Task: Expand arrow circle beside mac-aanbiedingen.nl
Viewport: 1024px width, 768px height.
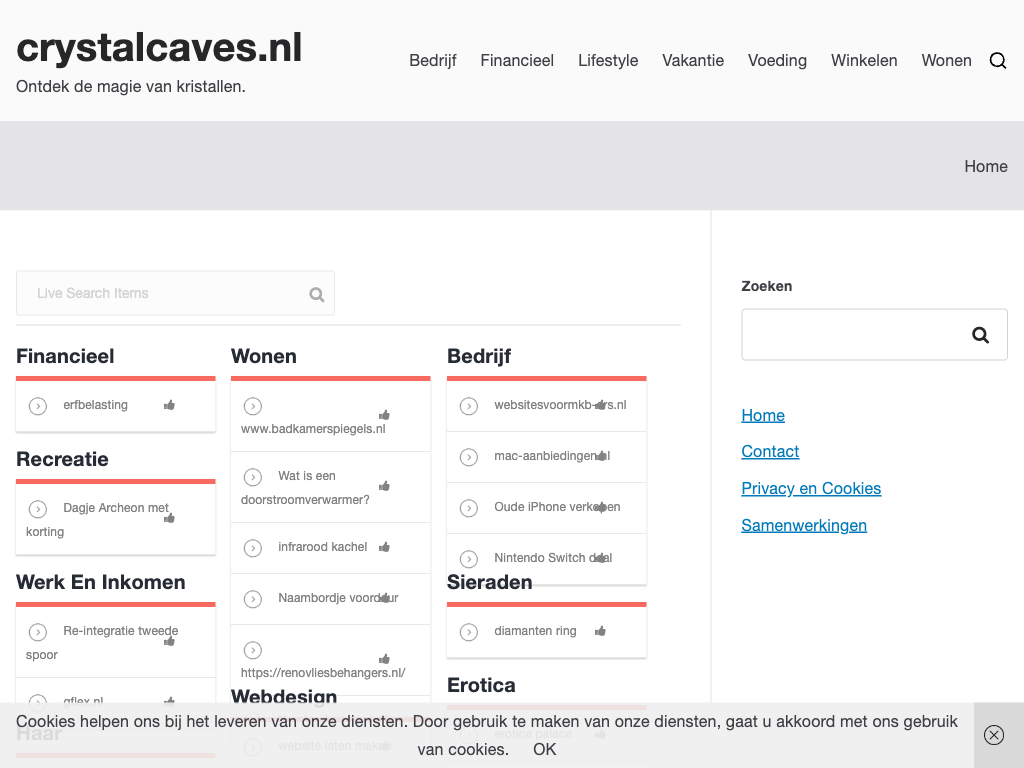Action: pos(468,457)
